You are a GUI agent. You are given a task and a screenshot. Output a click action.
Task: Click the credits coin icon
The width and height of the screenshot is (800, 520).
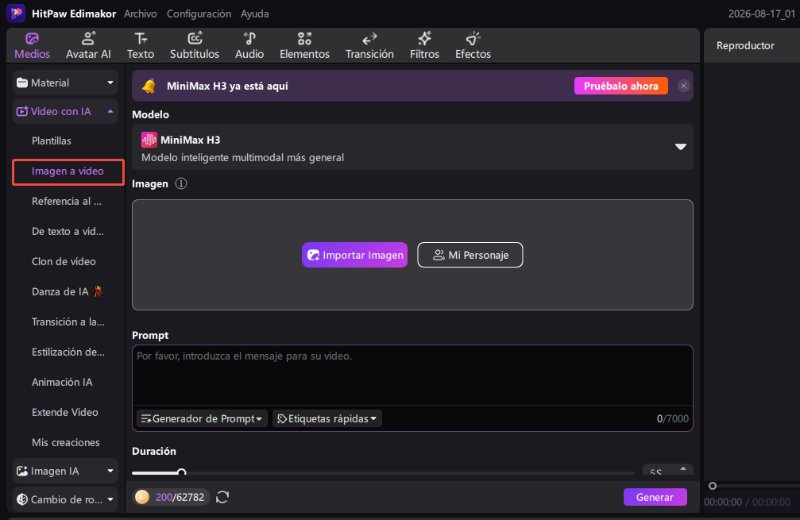[x=142, y=497]
